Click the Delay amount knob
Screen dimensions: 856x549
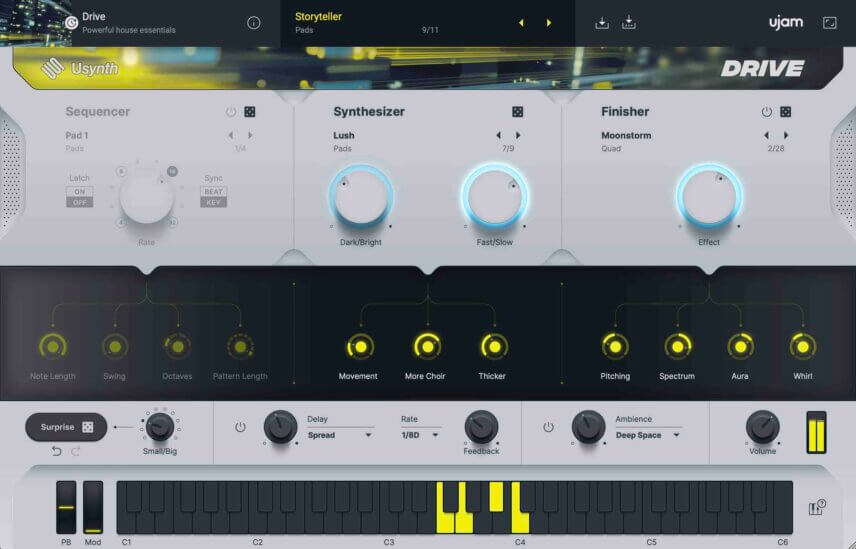coord(280,427)
